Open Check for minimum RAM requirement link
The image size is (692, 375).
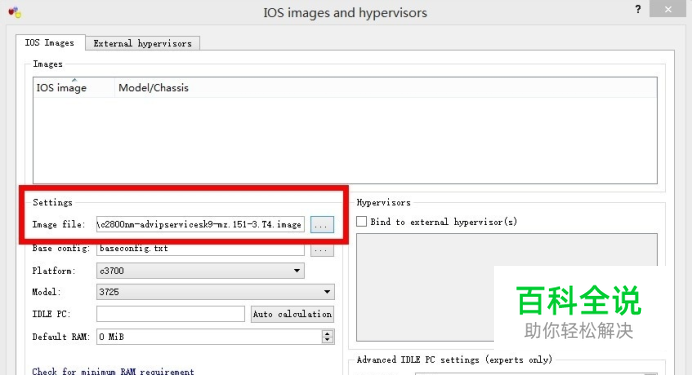click(113, 371)
